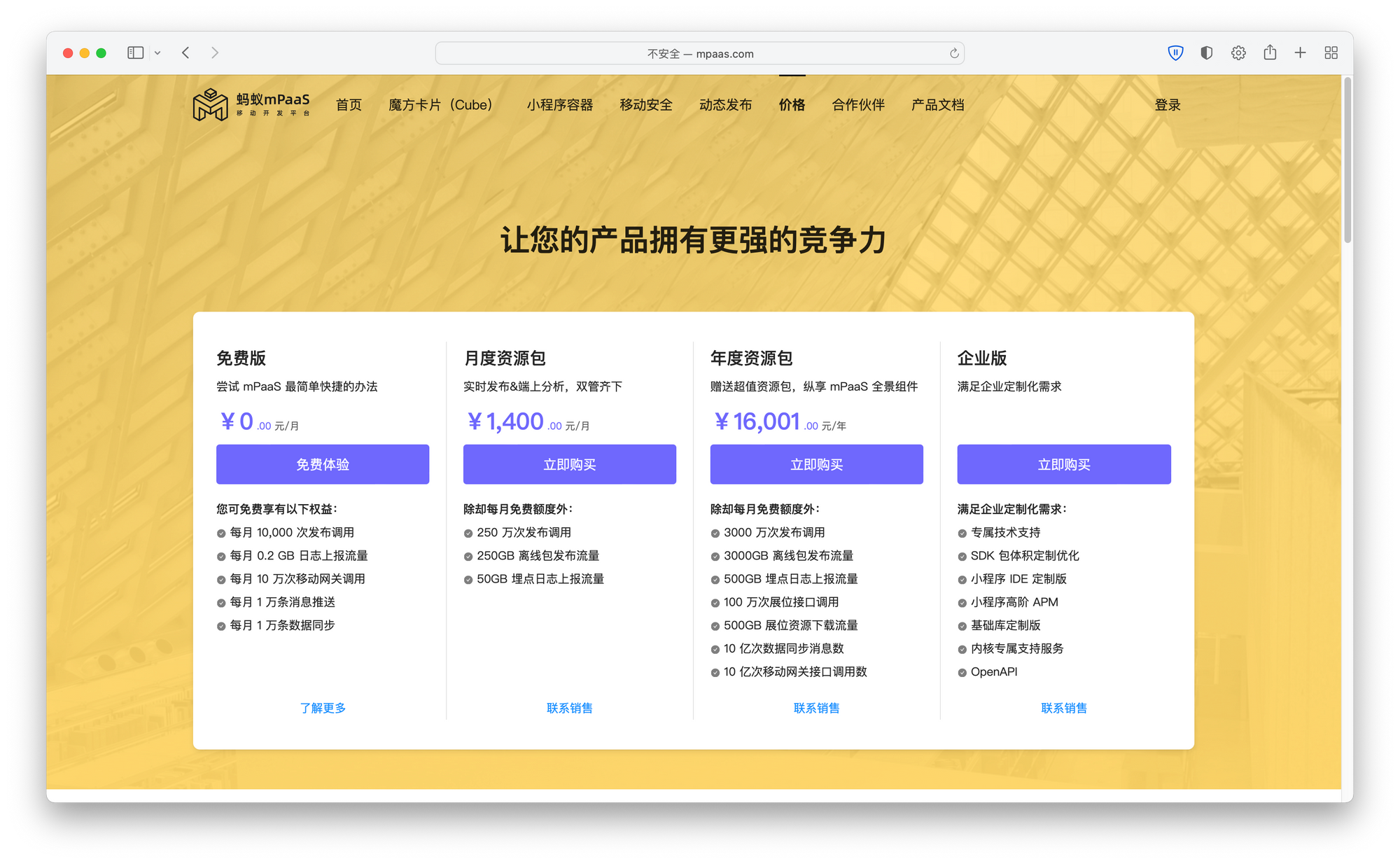Click the page vertical scrollbar

1347,161
